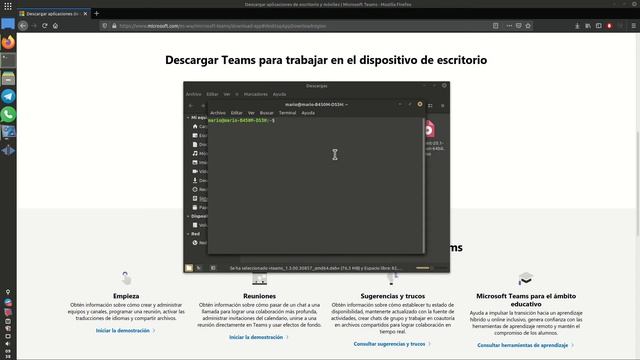Reload the current Firefox page
640x360 pixels.
point(44,26)
